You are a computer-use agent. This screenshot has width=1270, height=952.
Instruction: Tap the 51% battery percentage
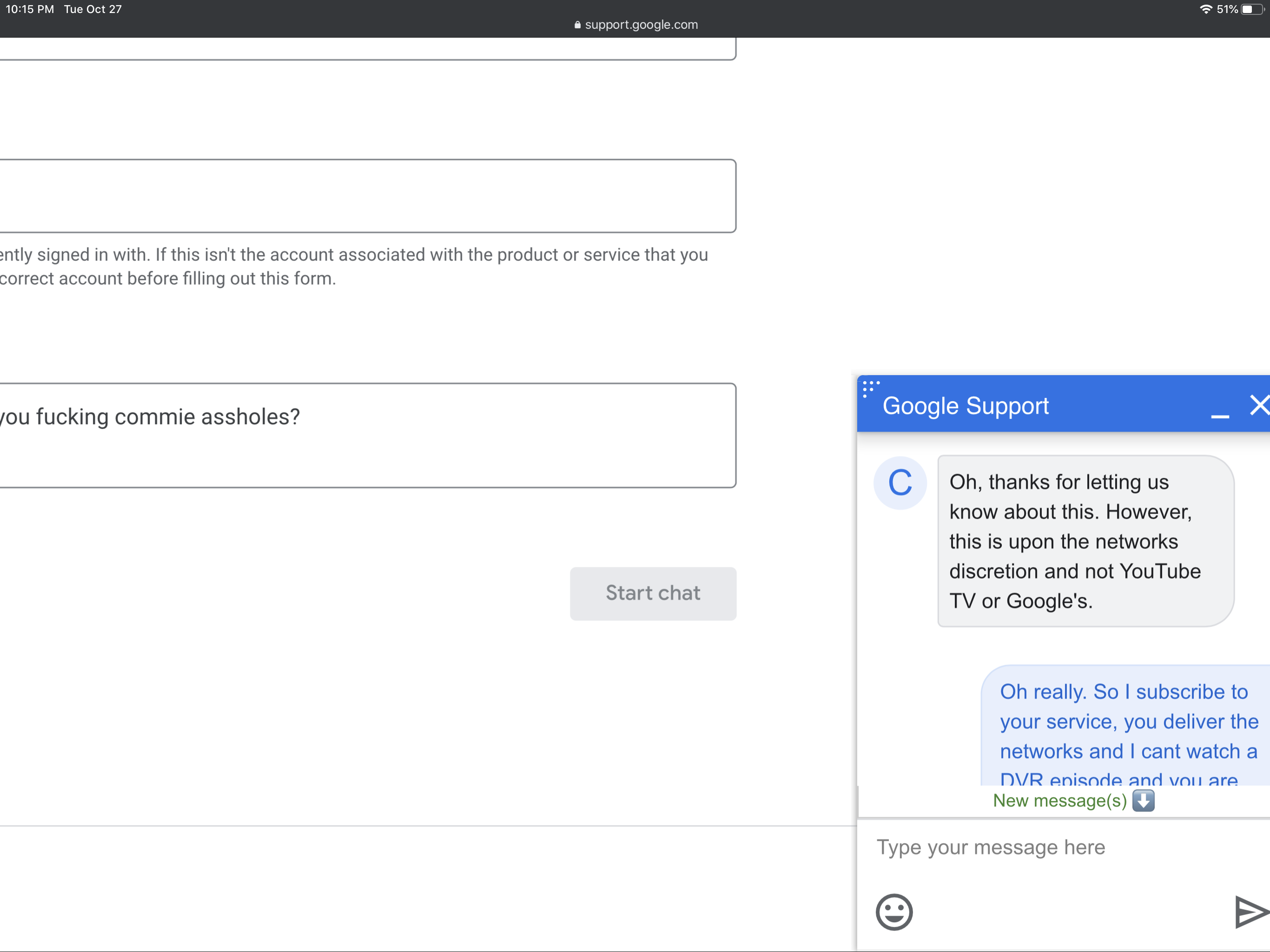click(x=1227, y=9)
